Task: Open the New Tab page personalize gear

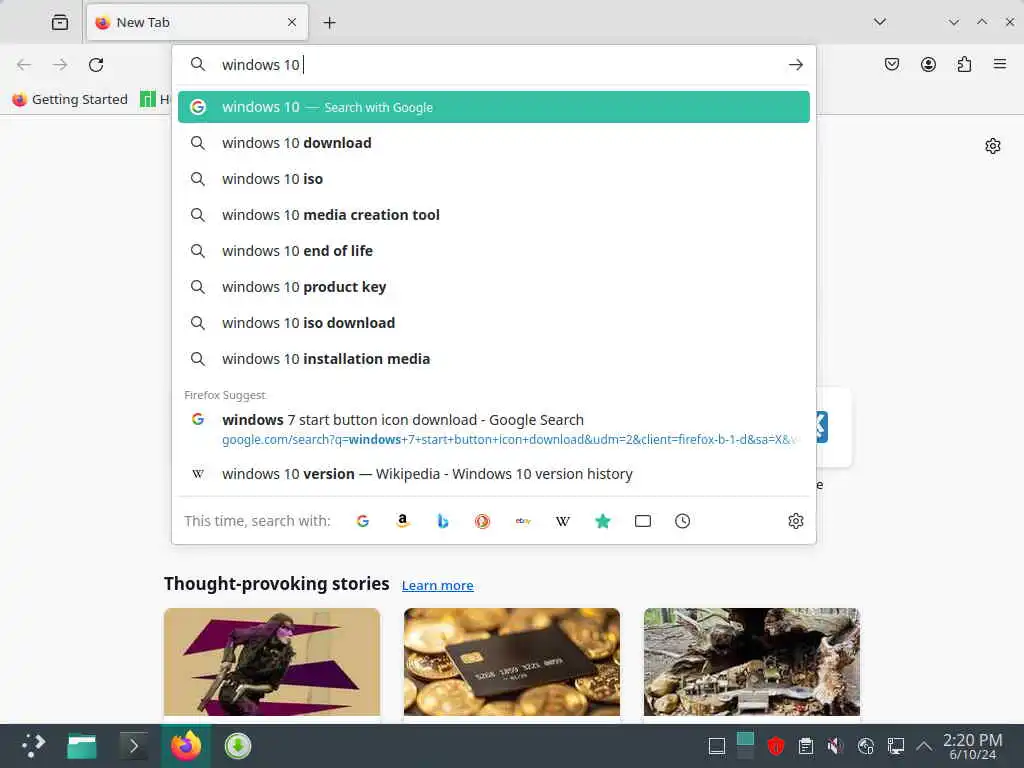Action: coord(993,146)
